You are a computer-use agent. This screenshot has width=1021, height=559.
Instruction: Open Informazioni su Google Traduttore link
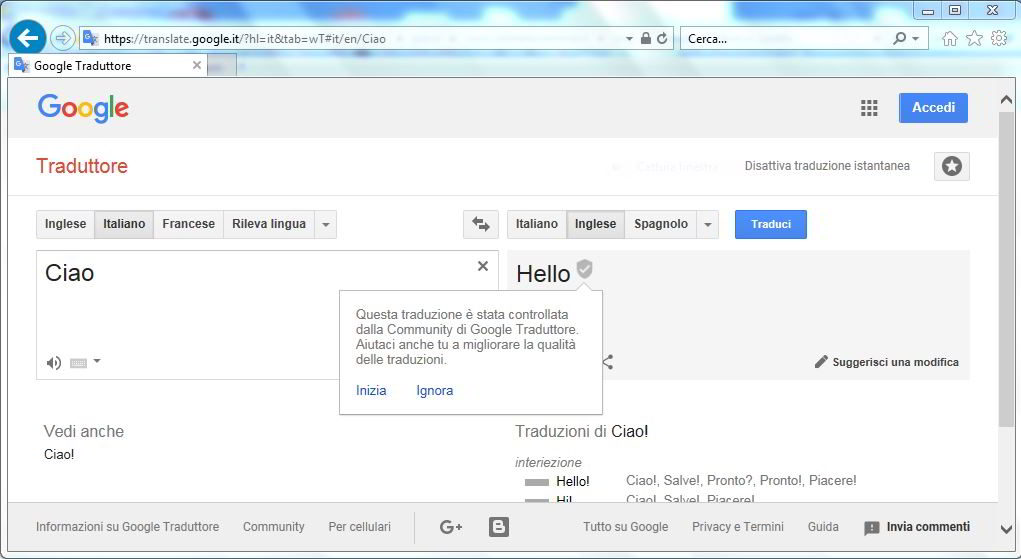coord(128,526)
